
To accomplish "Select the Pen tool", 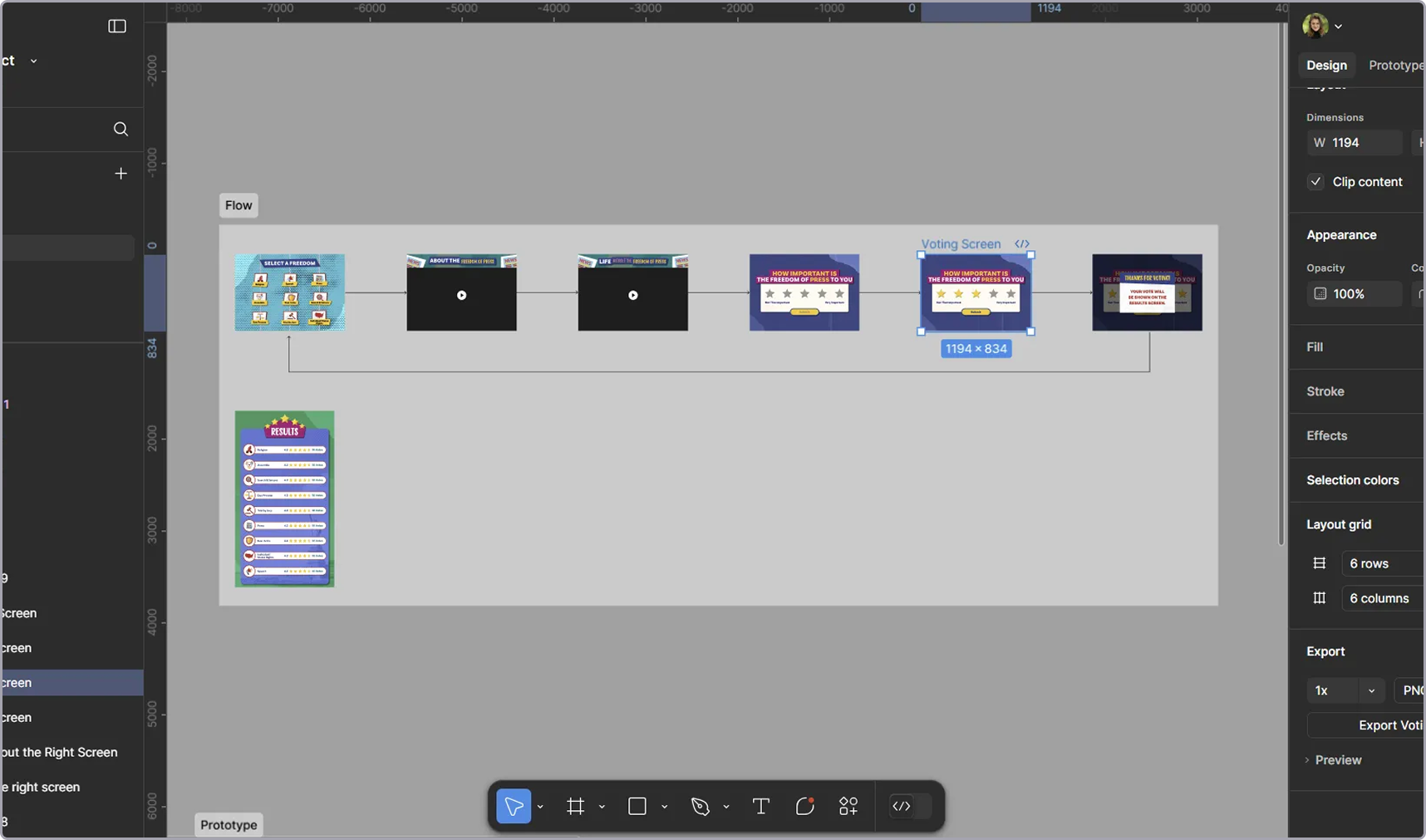I will coord(700,806).
